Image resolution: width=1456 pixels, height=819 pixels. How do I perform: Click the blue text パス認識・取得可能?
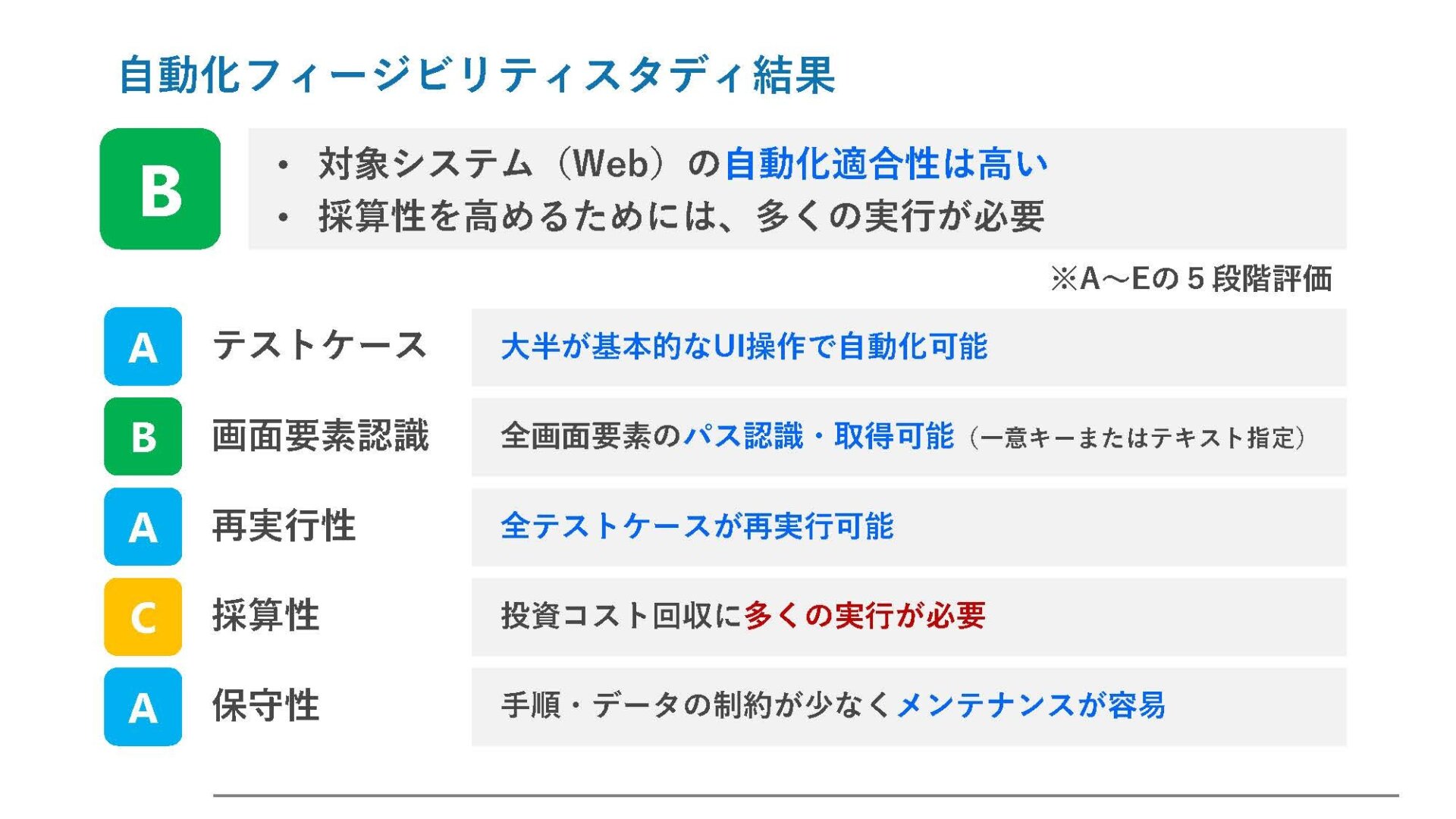[818, 437]
